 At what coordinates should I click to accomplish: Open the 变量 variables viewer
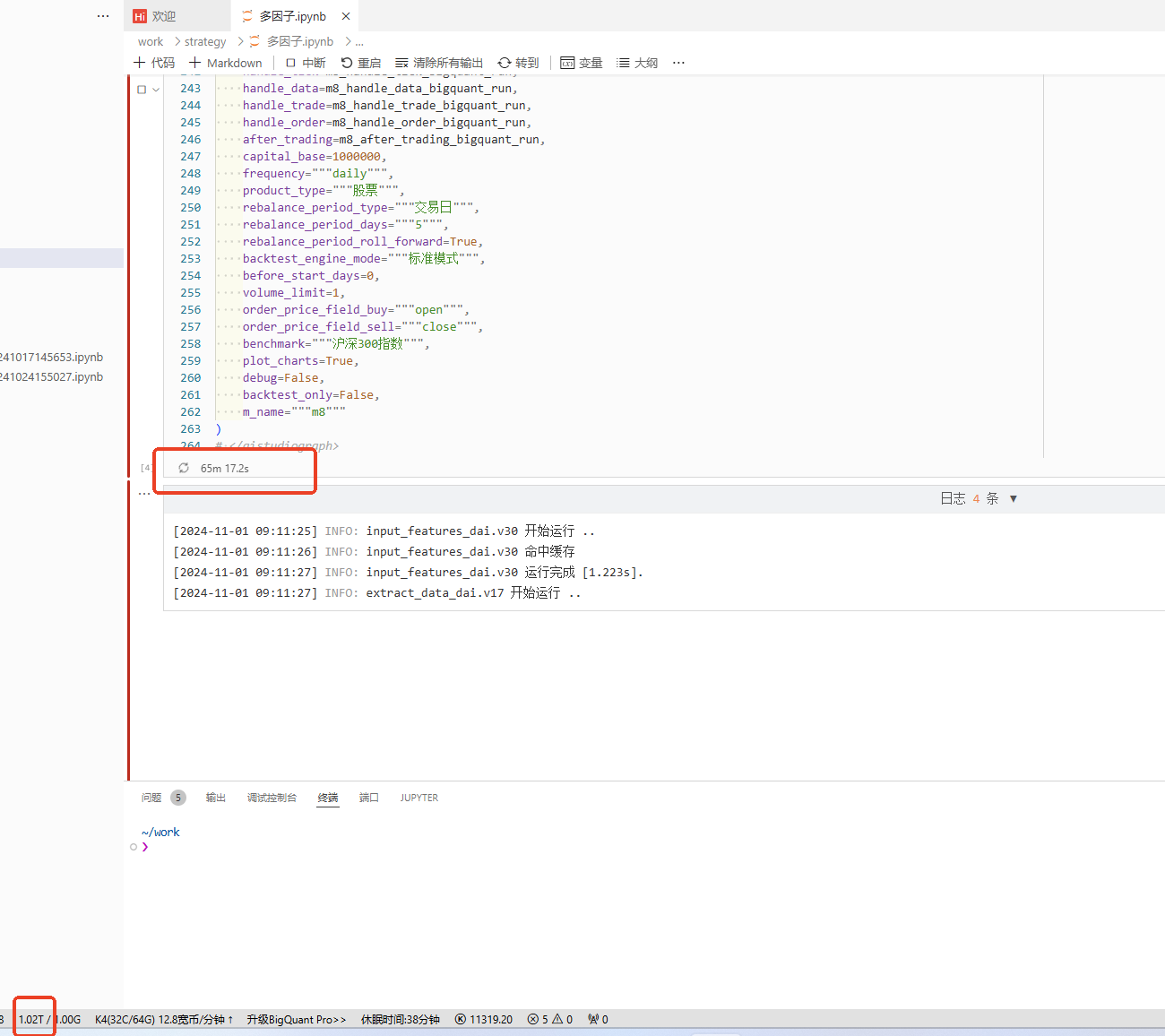pyautogui.click(x=581, y=63)
